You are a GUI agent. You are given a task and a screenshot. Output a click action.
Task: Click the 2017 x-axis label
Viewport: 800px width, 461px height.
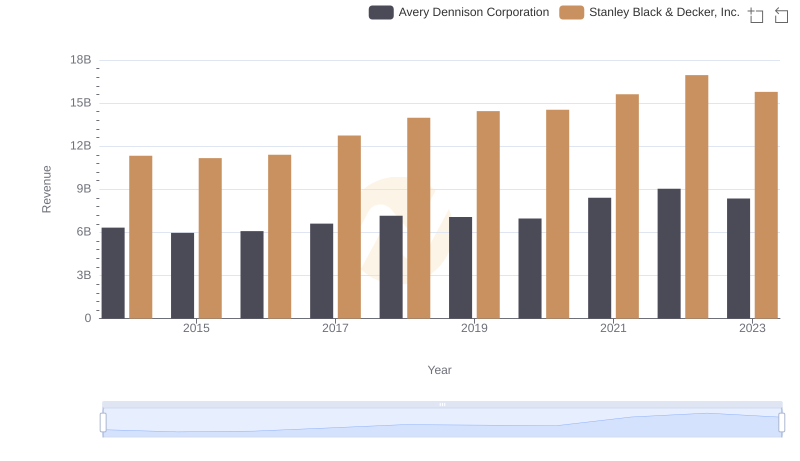tap(335, 328)
